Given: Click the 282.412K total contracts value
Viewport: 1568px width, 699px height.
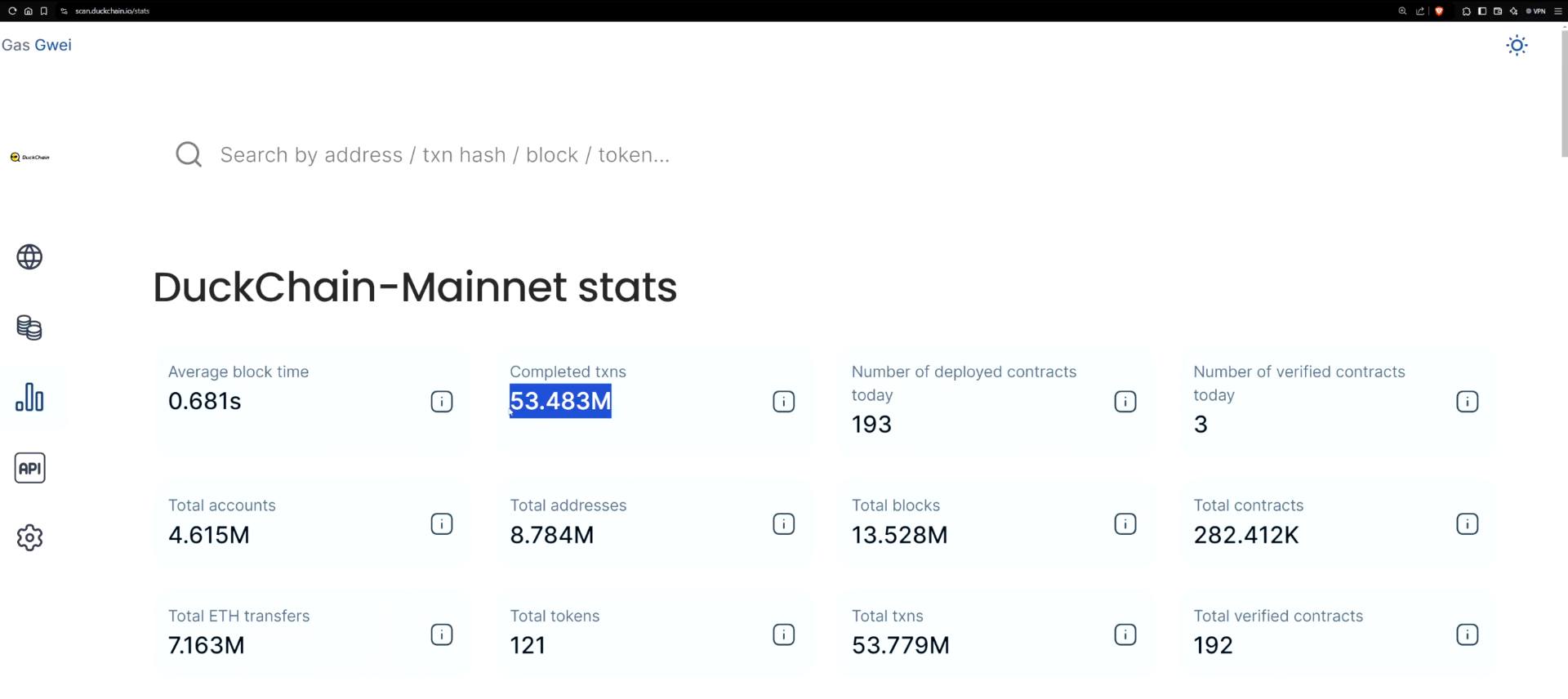Looking at the screenshot, I should [x=1246, y=535].
